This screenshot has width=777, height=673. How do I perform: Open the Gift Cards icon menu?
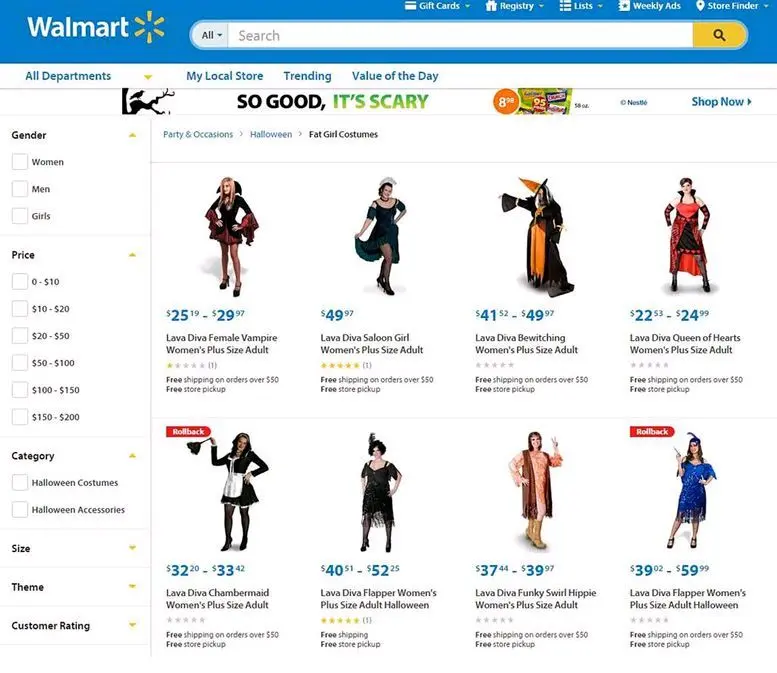[x=410, y=6]
